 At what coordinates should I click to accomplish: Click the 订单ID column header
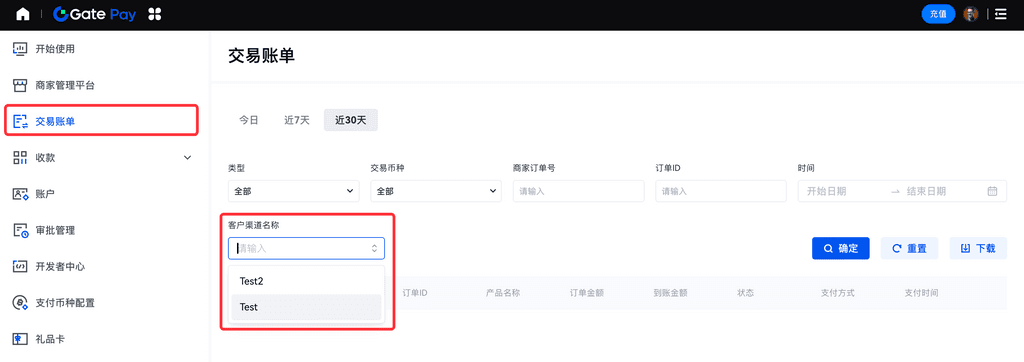coord(415,293)
